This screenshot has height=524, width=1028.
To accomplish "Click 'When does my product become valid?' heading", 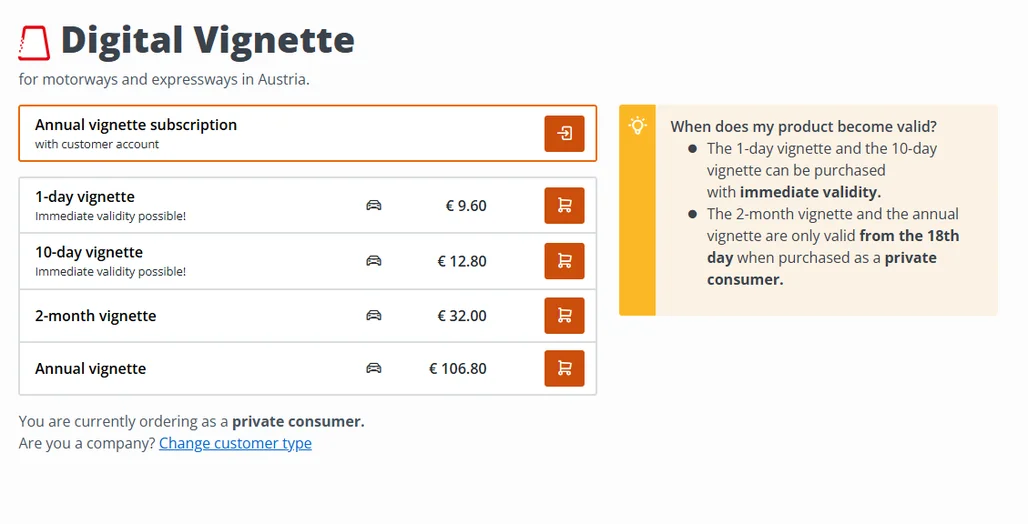I will (x=804, y=127).
